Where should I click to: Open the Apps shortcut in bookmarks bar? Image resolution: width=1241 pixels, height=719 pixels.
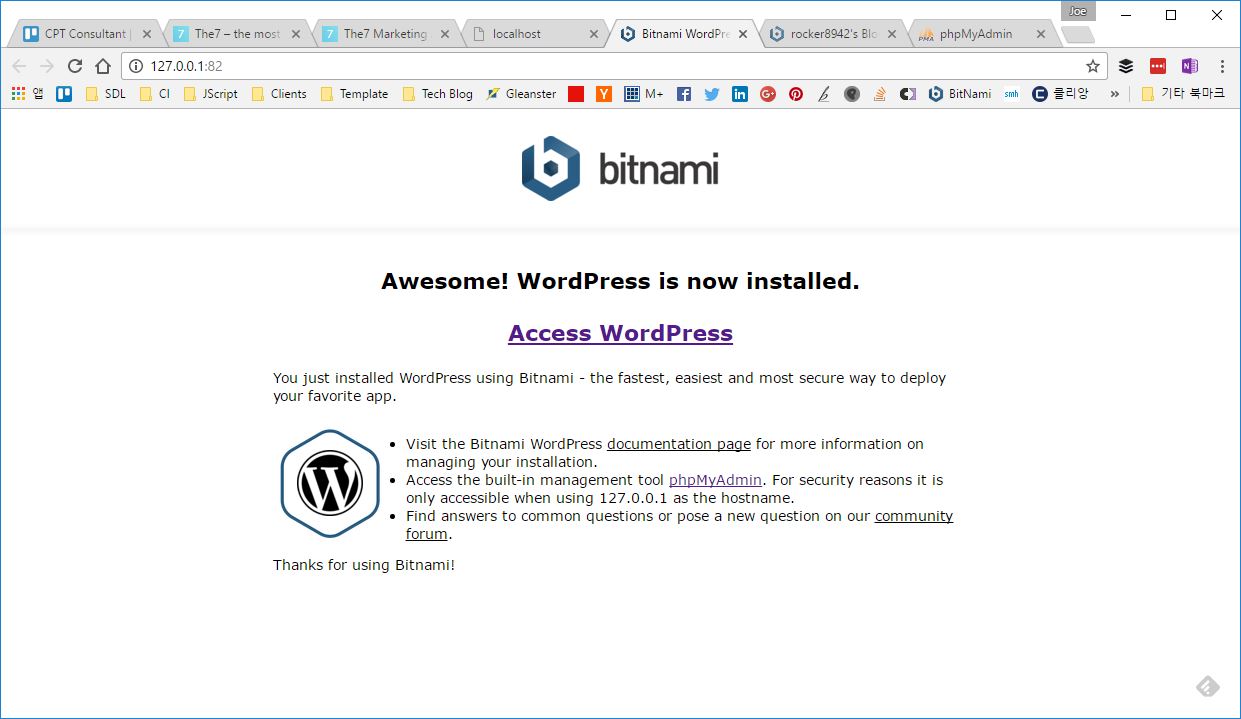click(27, 94)
